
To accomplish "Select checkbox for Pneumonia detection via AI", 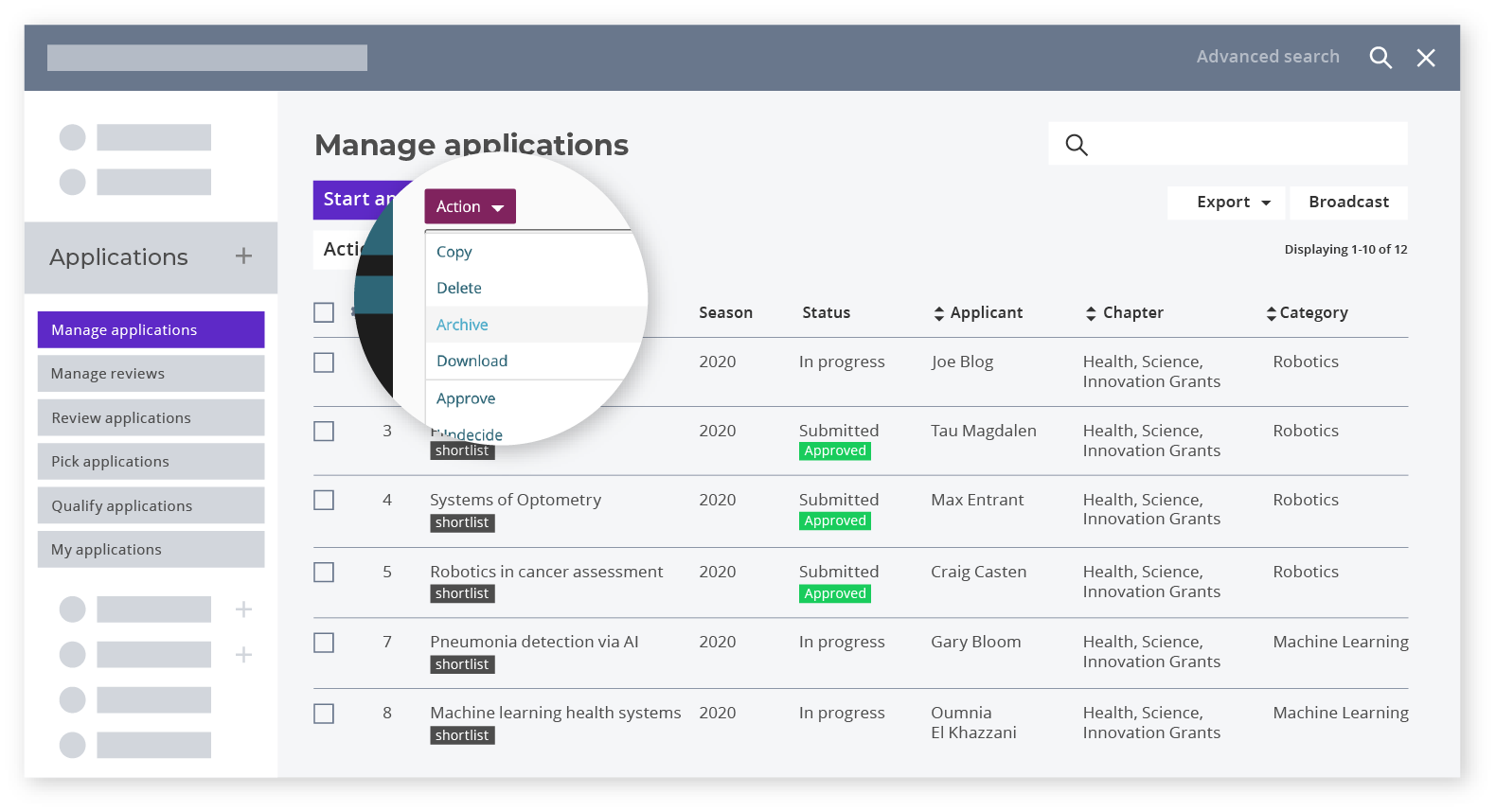I will click(324, 643).
